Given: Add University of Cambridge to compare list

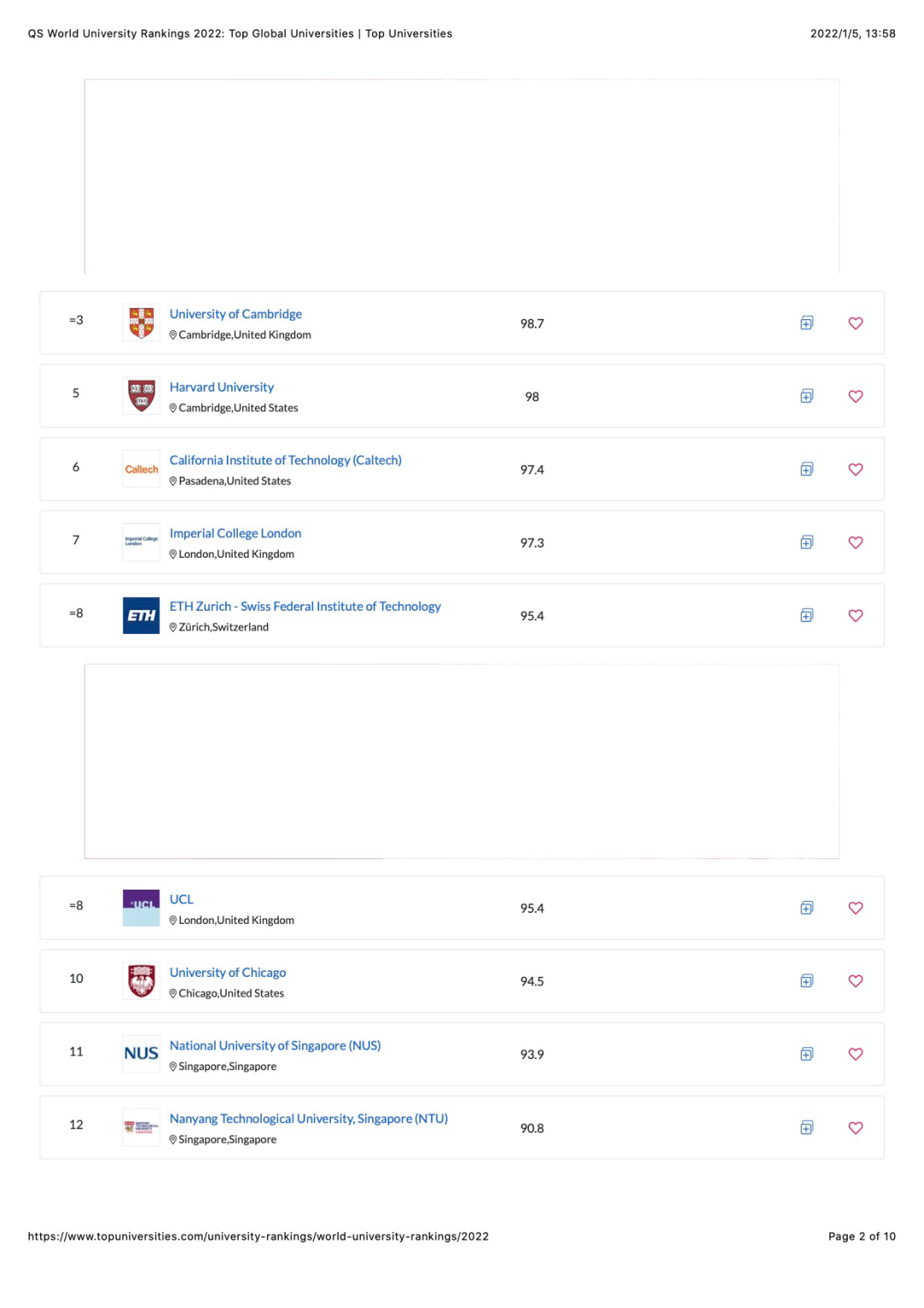Looking at the screenshot, I should [x=806, y=323].
